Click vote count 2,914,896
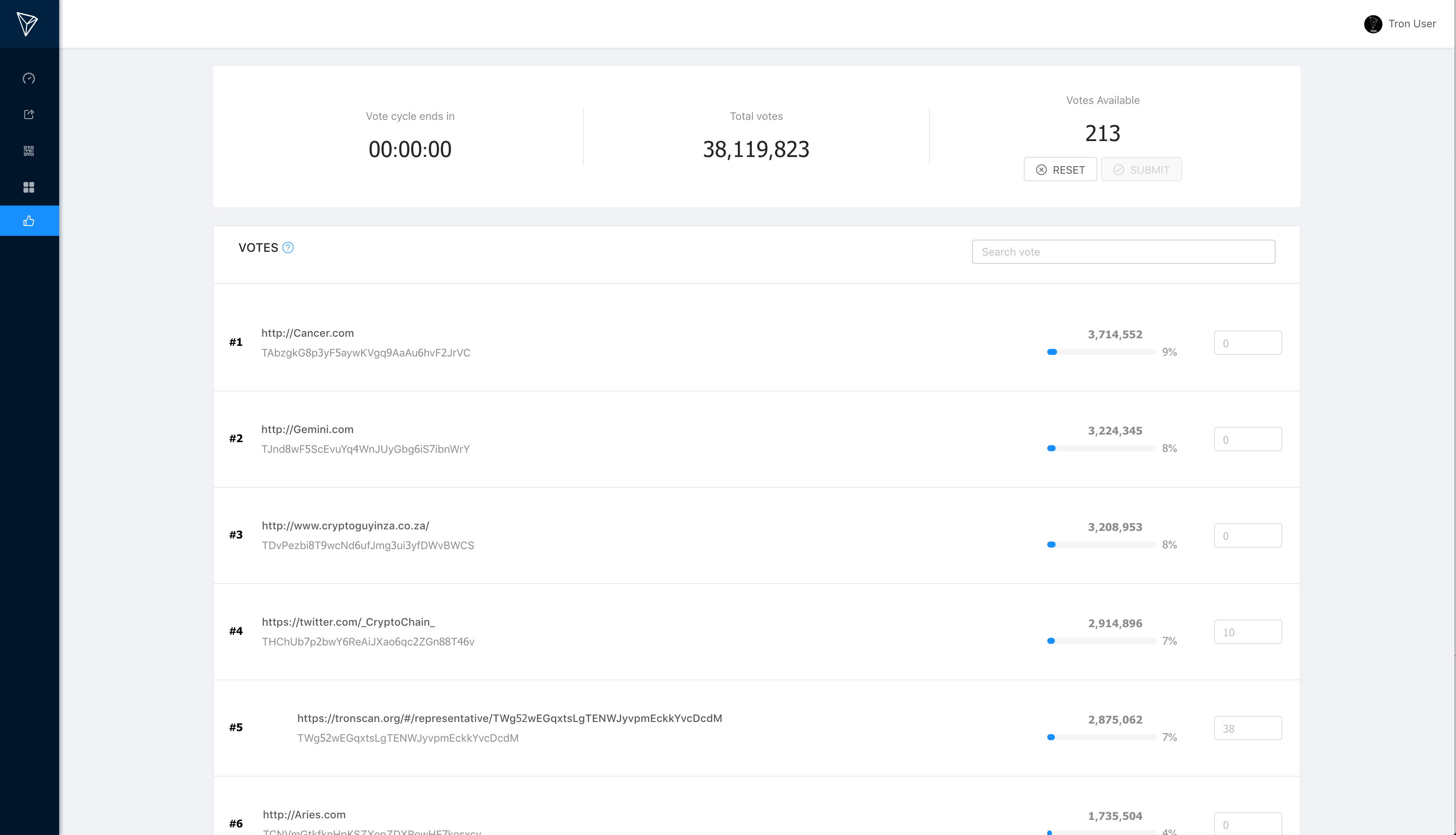This screenshot has width=1456, height=835. tap(1115, 623)
